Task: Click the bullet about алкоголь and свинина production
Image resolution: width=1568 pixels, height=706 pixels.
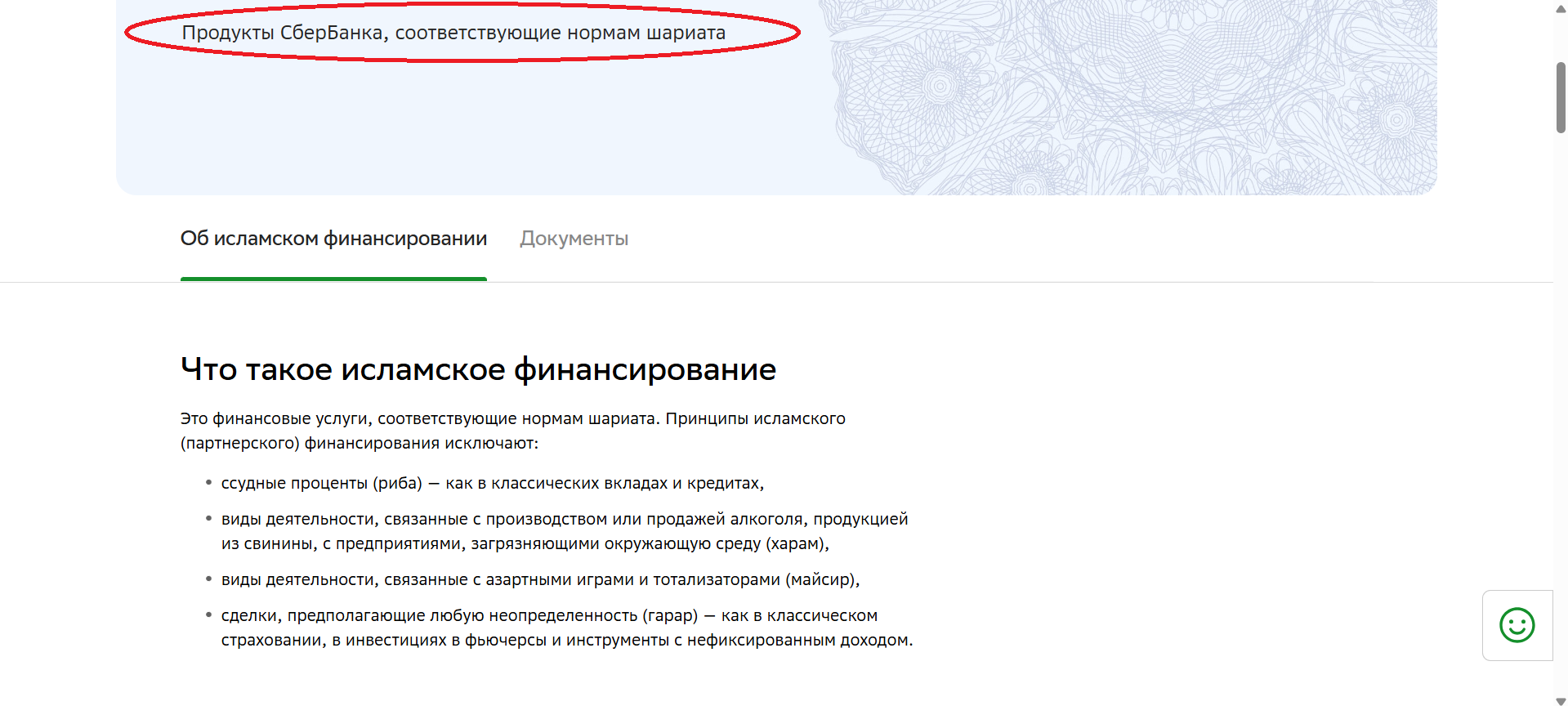Action: (x=564, y=531)
